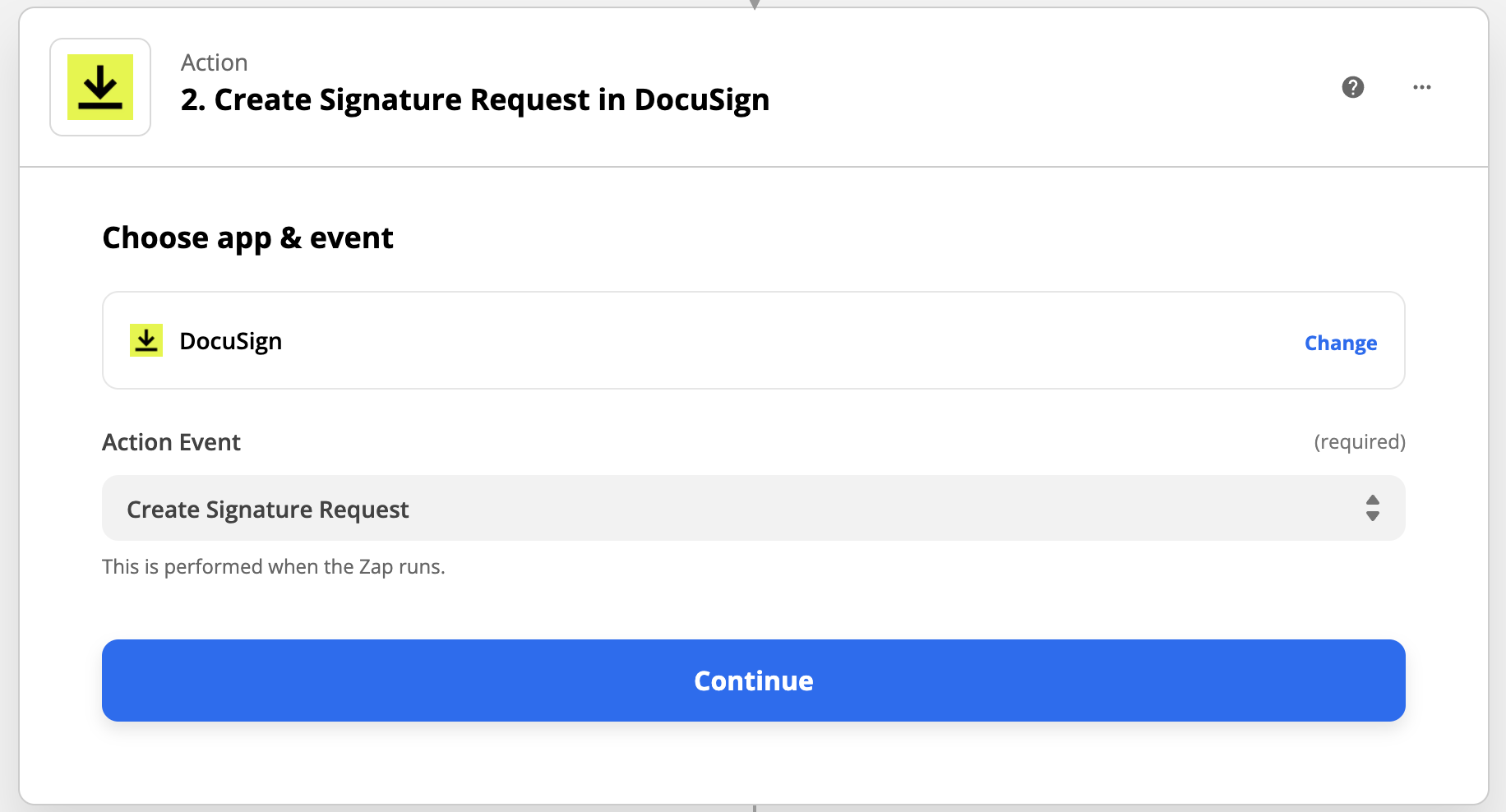Click the Action Event field label
1506x812 pixels.
pos(171,441)
